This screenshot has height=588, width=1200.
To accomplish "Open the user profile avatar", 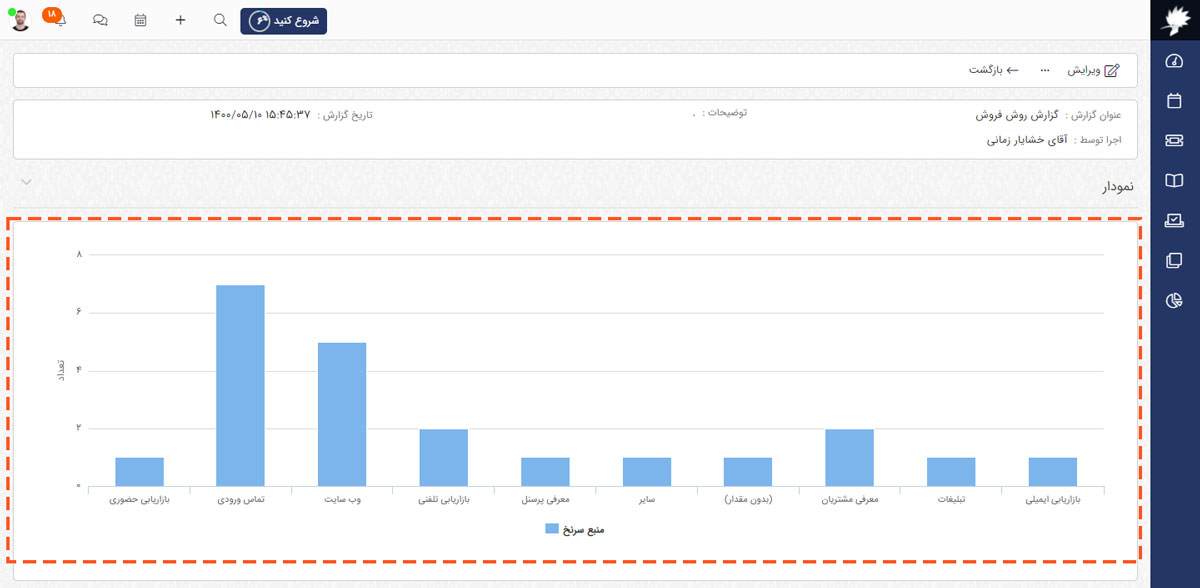I will [20, 20].
